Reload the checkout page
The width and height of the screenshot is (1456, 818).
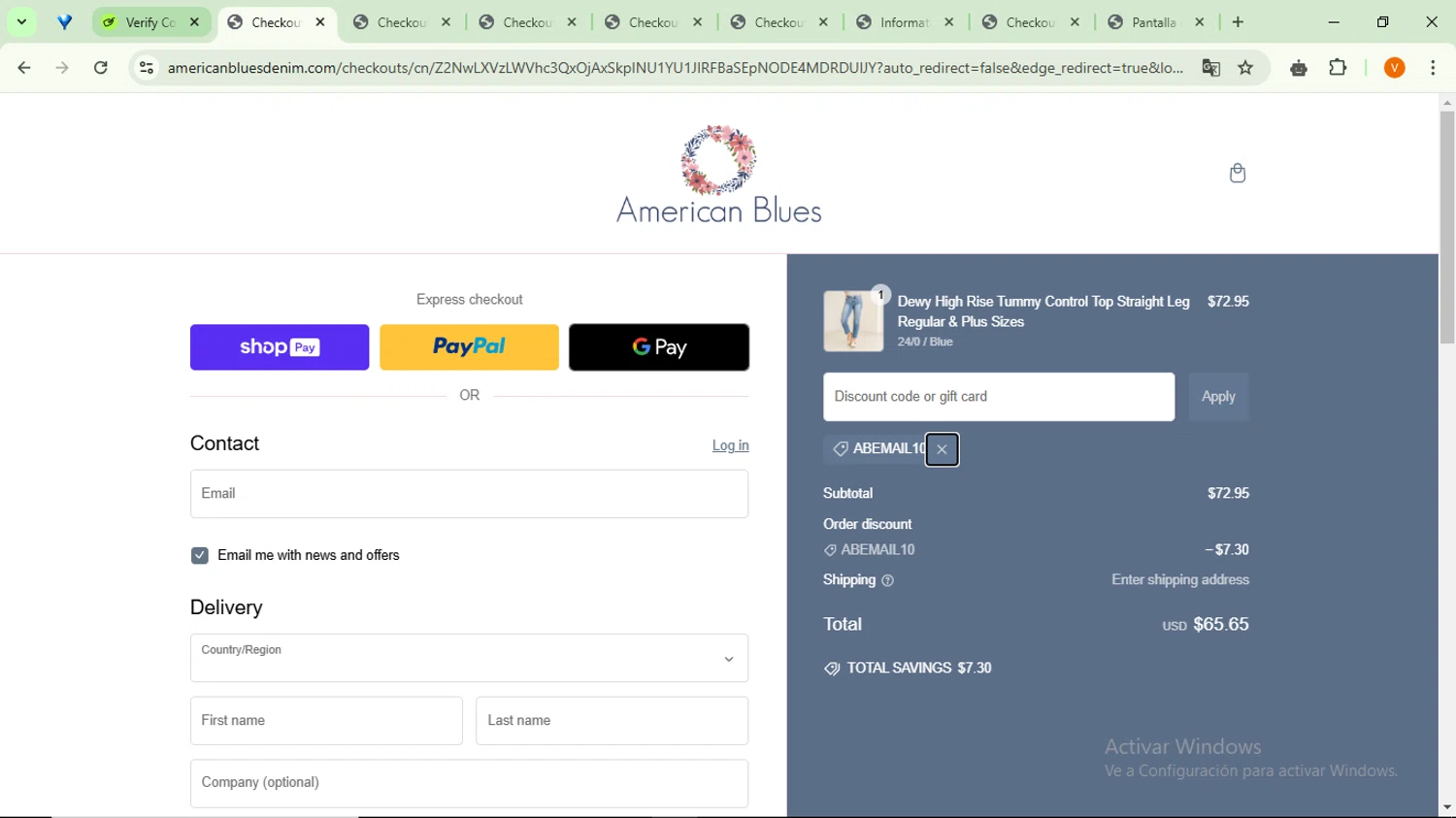[x=101, y=68]
